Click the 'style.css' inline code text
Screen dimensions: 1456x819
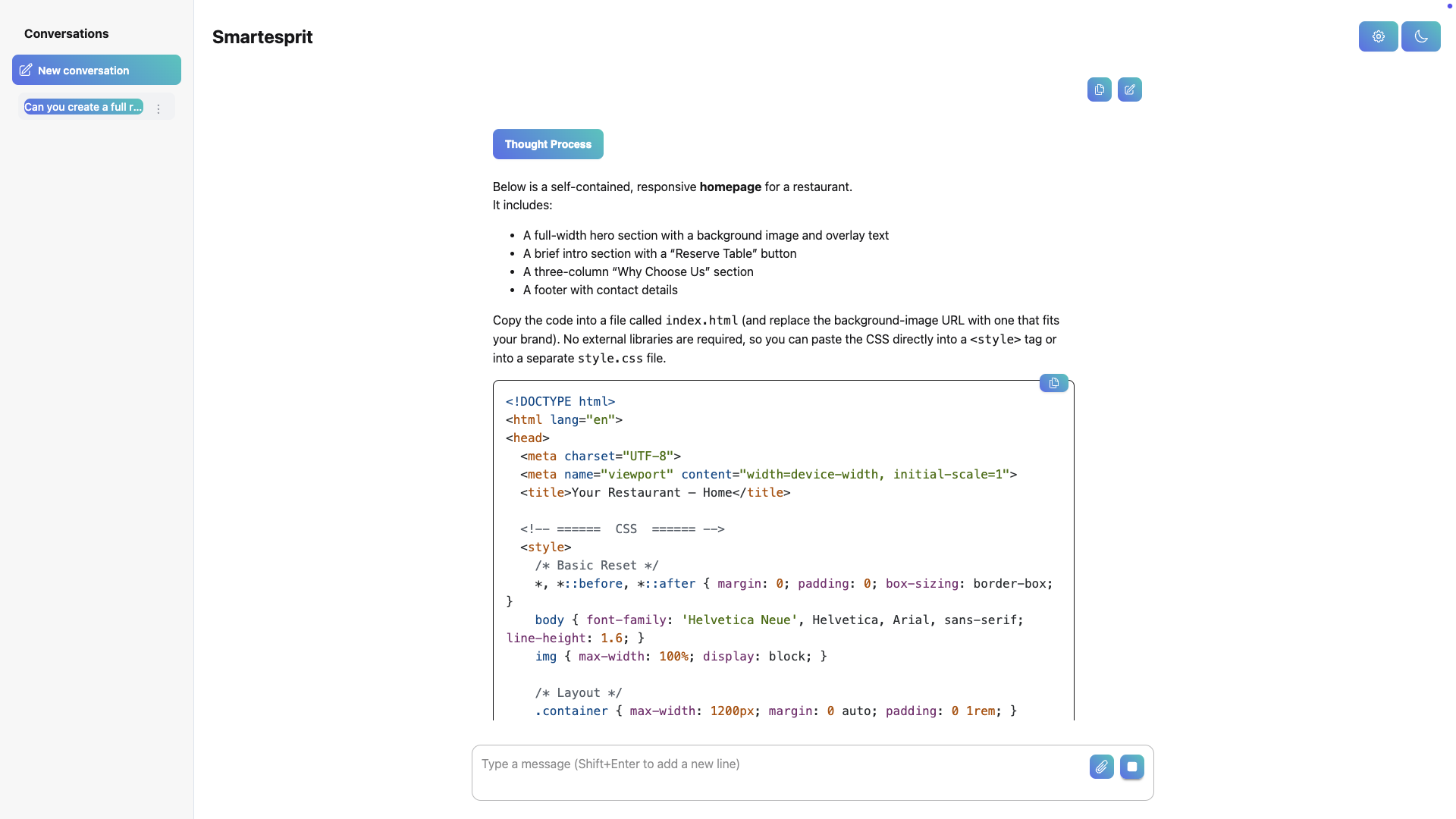[x=610, y=358]
